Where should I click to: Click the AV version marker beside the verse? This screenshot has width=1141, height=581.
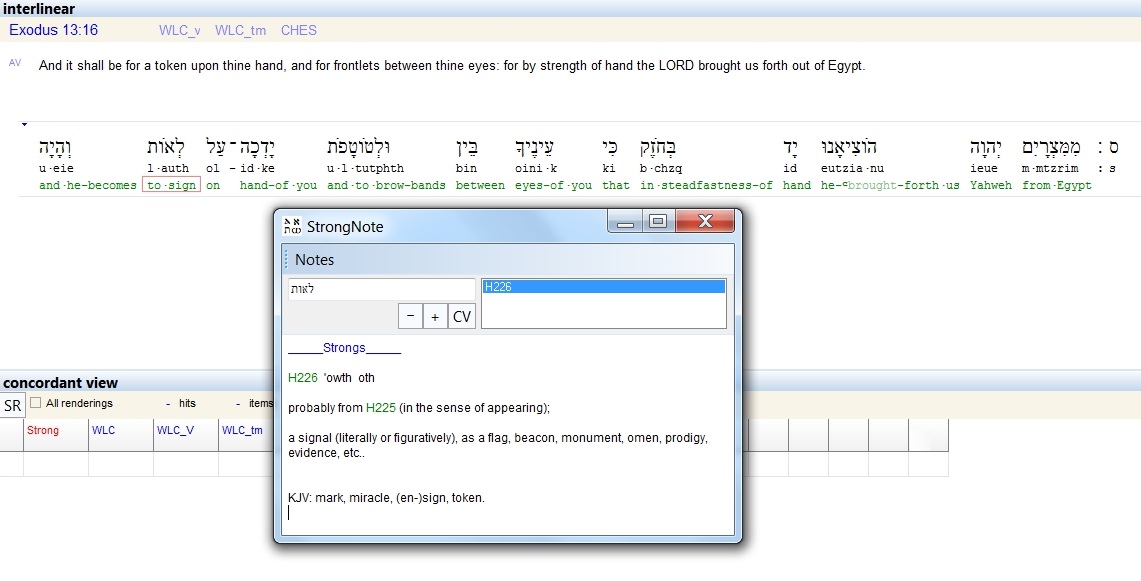pyautogui.click(x=15, y=63)
